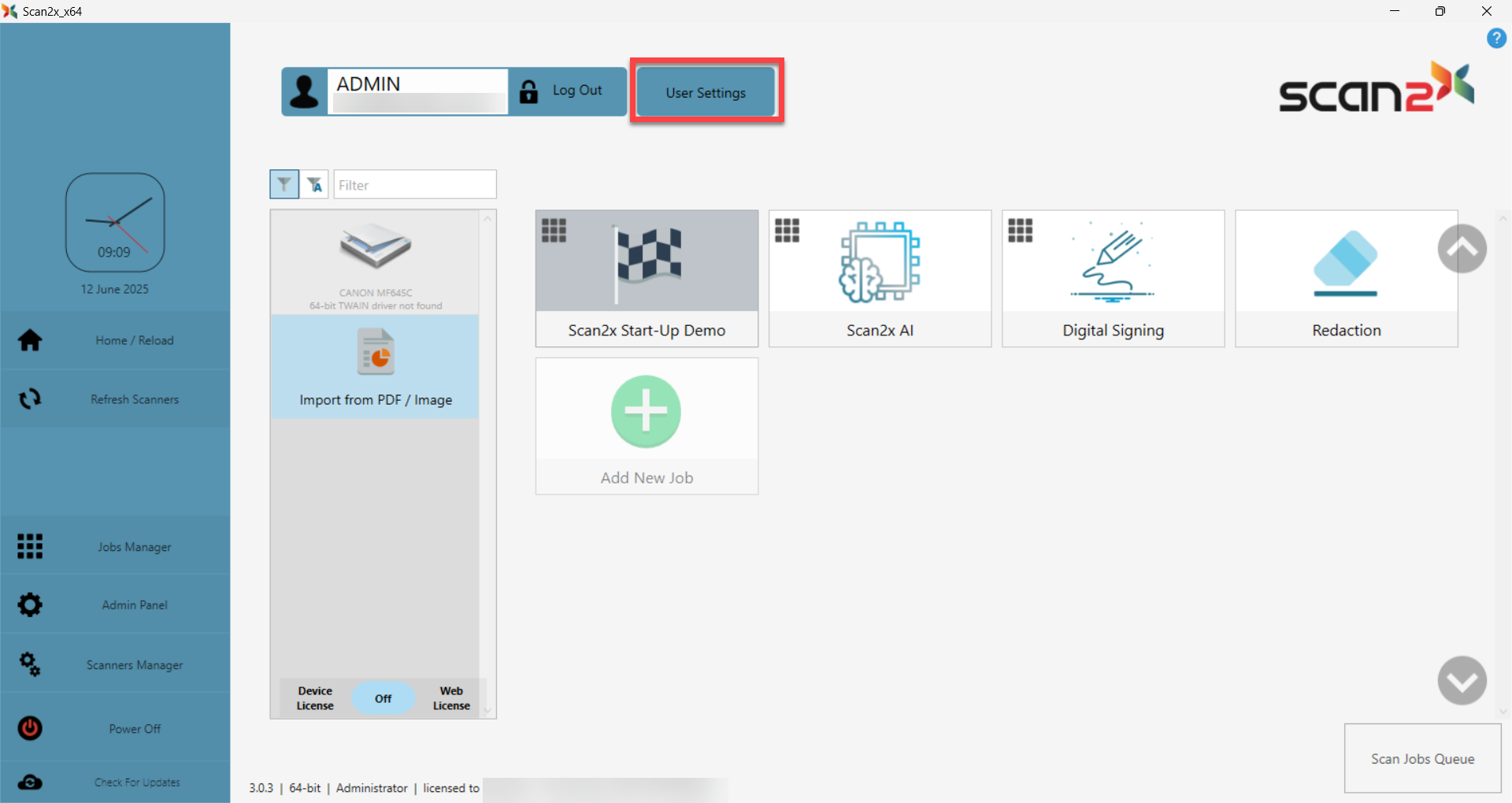
Task: Click the blue help question mark icon
Action: click(x=1496, y=38)
